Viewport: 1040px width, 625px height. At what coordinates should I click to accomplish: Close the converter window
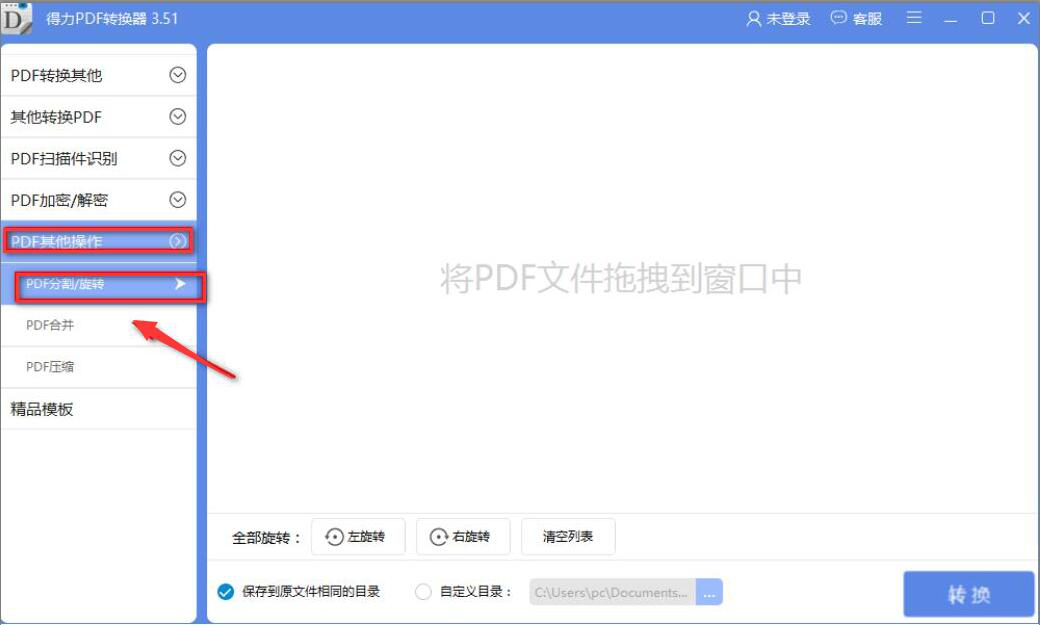point(1023,18)
